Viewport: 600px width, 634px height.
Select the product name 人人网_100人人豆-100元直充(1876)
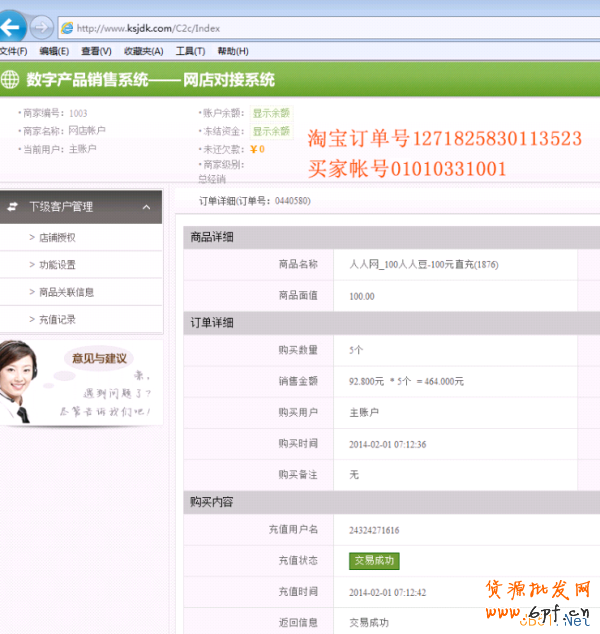424,264
